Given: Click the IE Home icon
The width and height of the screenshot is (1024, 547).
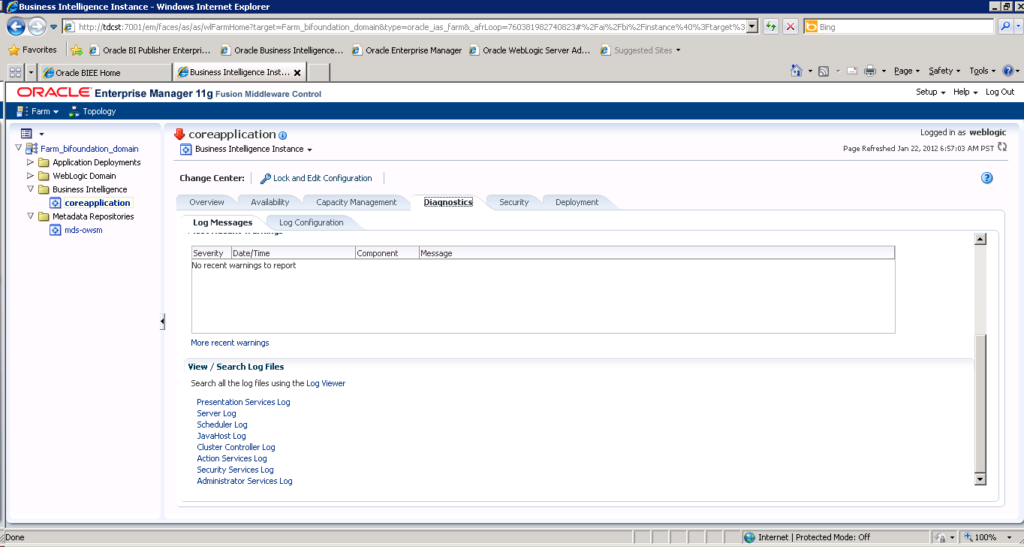Looking at the screenshot, I should (x=796, y=71).
